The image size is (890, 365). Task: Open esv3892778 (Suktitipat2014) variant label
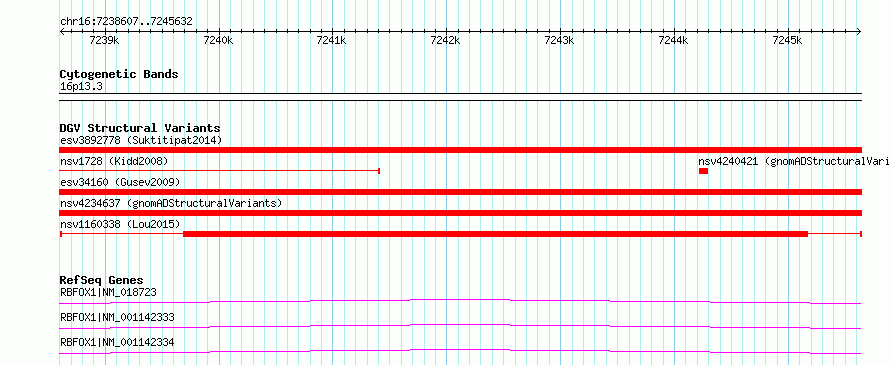141,140
